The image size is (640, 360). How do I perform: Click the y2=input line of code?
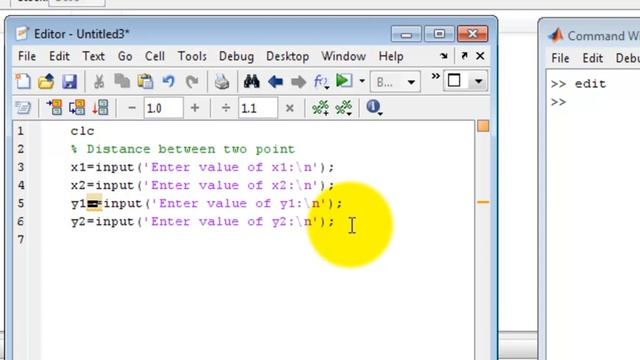click(x=202, y=221)
